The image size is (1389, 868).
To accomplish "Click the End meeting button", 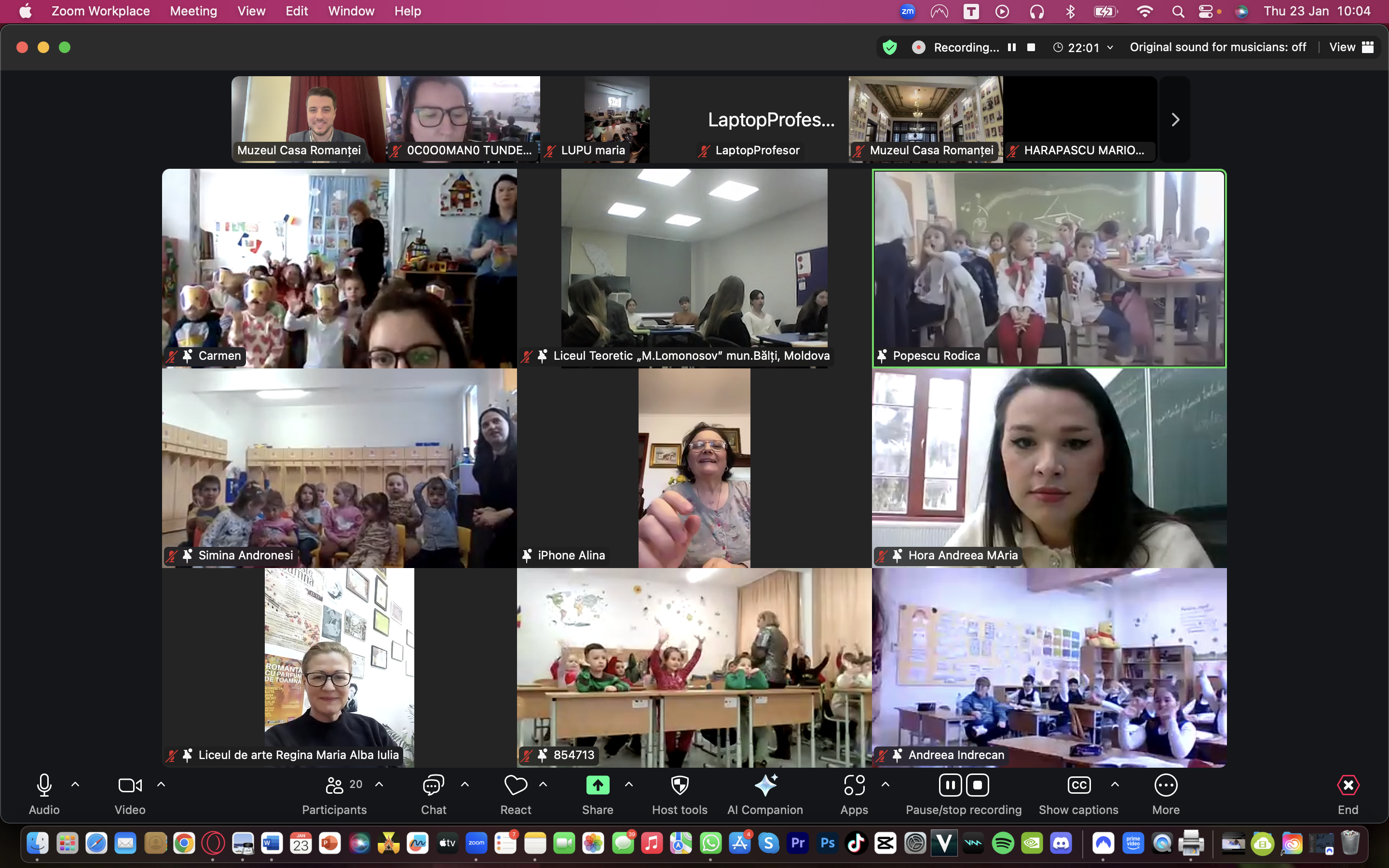I will 1348,786.
